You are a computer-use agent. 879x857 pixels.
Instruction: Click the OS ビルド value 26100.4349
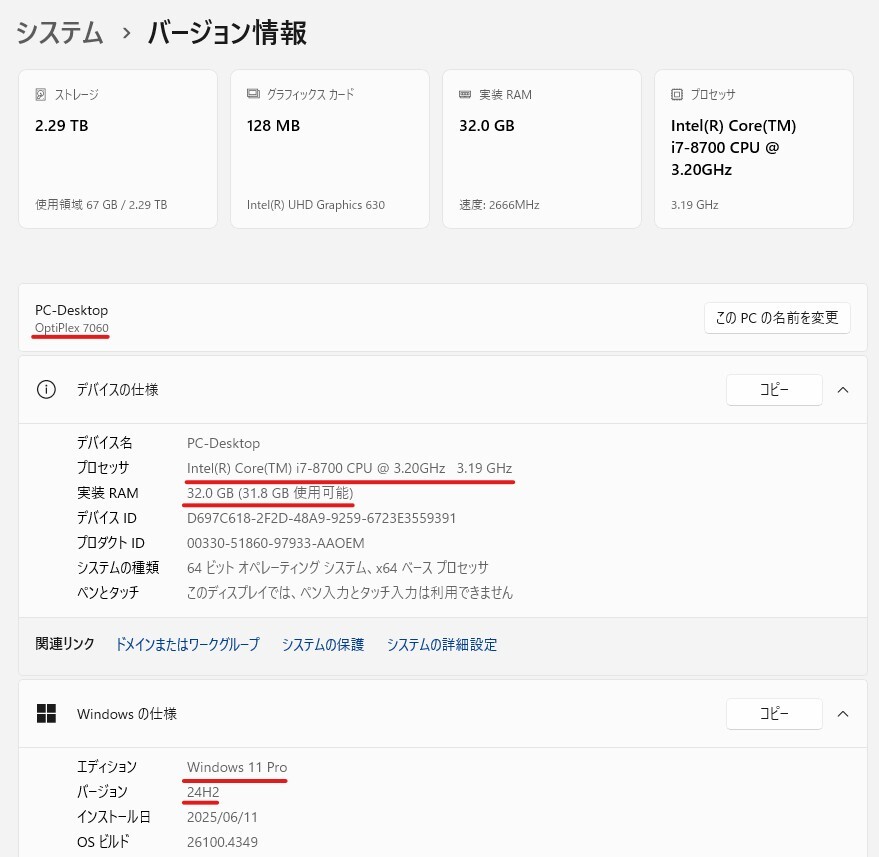click(222, 842)
